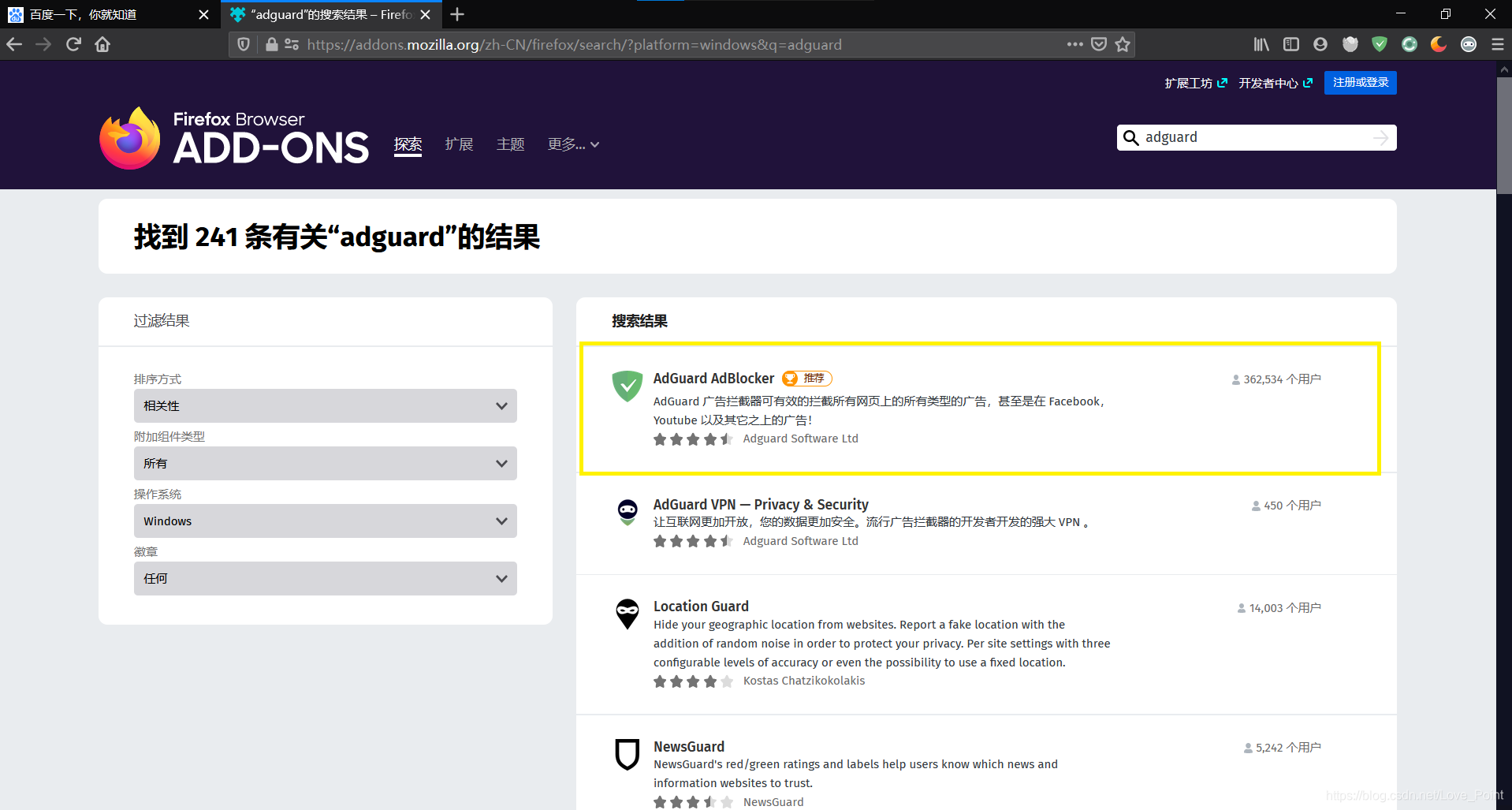
Task: Submit search with the arrow button
Action: click(x=1380, y=138)
